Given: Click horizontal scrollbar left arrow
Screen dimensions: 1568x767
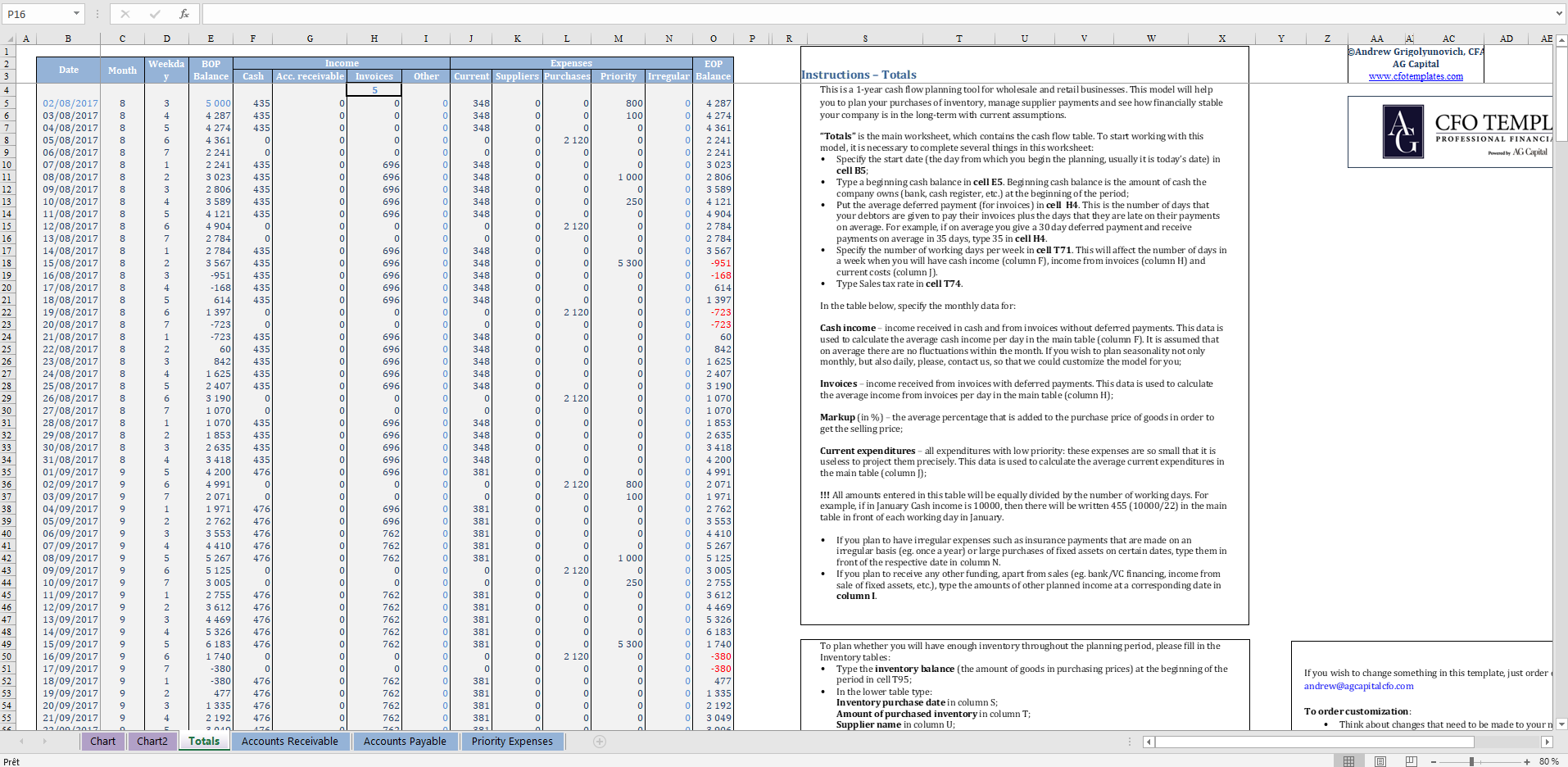Looking at the screenshot, I should (1149, 742).
